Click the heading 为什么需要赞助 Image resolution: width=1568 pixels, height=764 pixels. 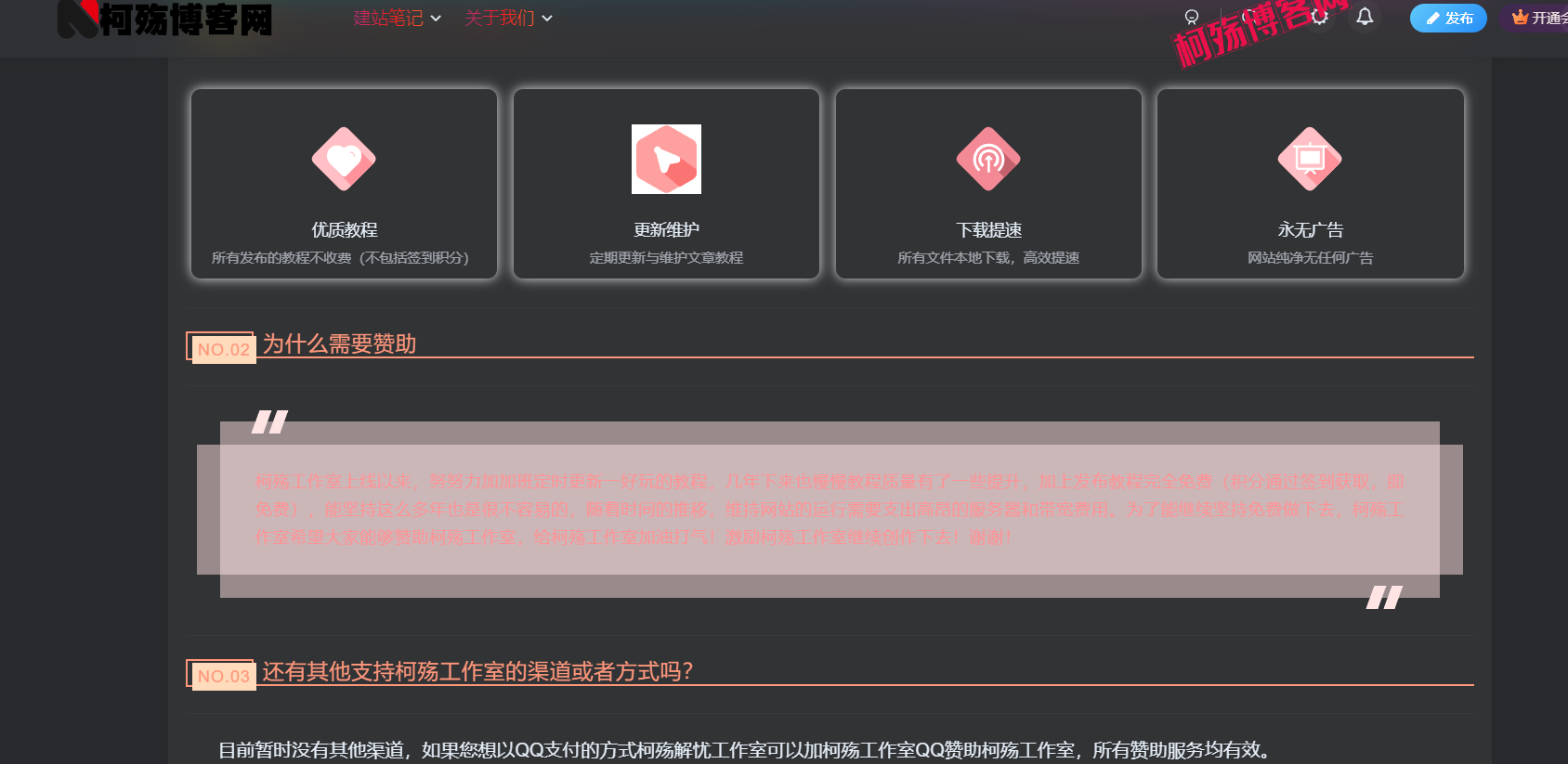339,343
